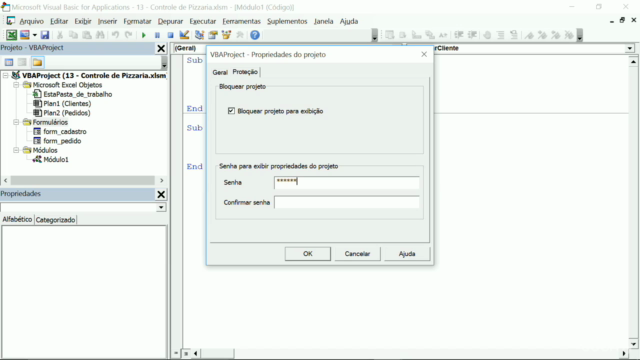Click the Paste toolbar icon
This screenshot has height=360, width=640.
tap(87, 35)
